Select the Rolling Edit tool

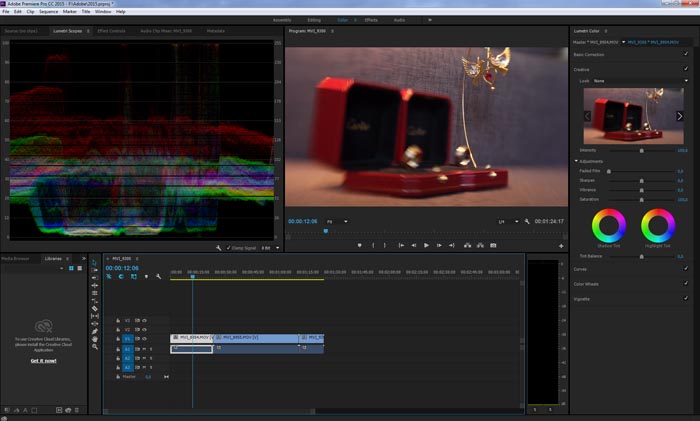point(95,285)
